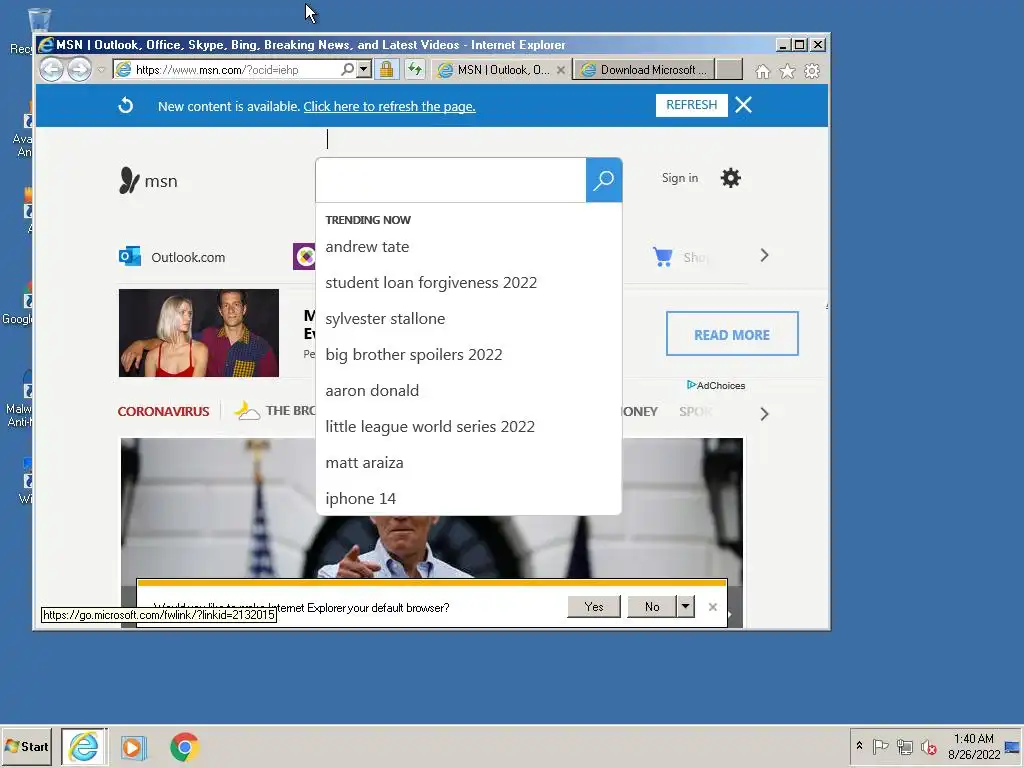Screen dimensions: 1024x768
Task: Click the REFRESH button
Action: (x=692, y=105)
